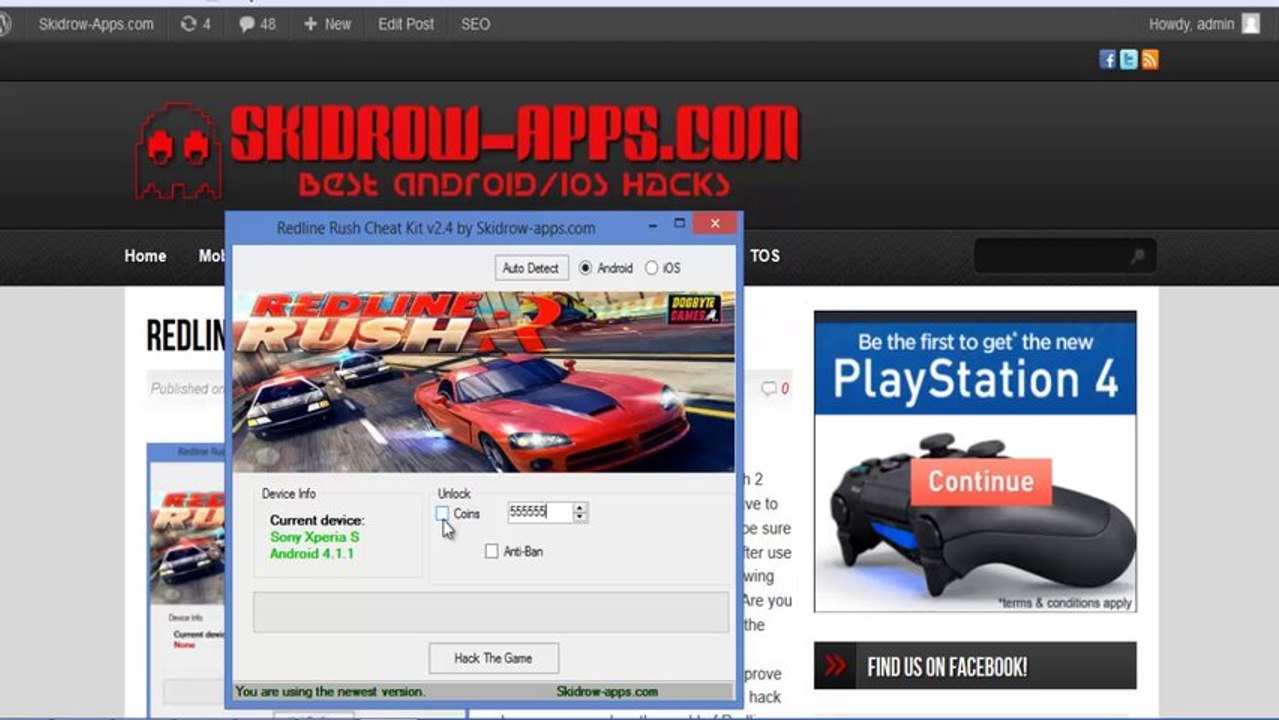Click the coins amount field showing 555555

(x=540, y=512)
